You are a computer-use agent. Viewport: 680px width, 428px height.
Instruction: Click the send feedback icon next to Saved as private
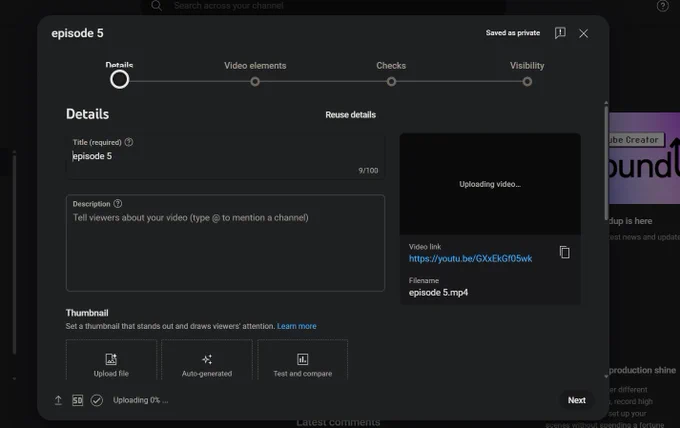[560, 33]
